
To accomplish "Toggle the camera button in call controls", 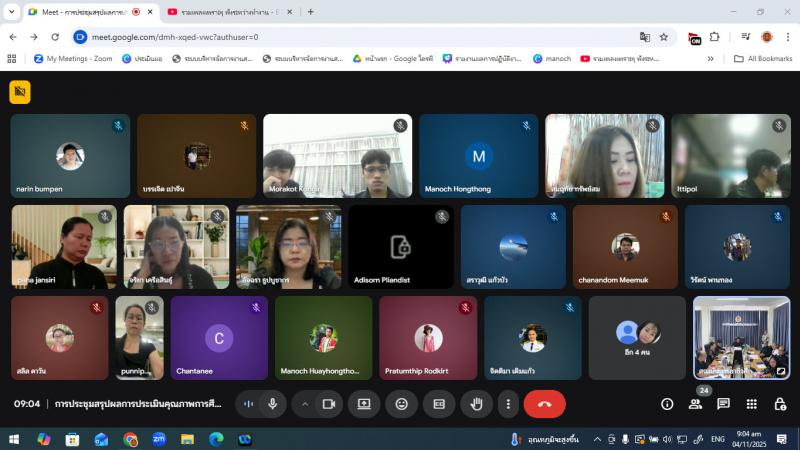I will (327, 404).
